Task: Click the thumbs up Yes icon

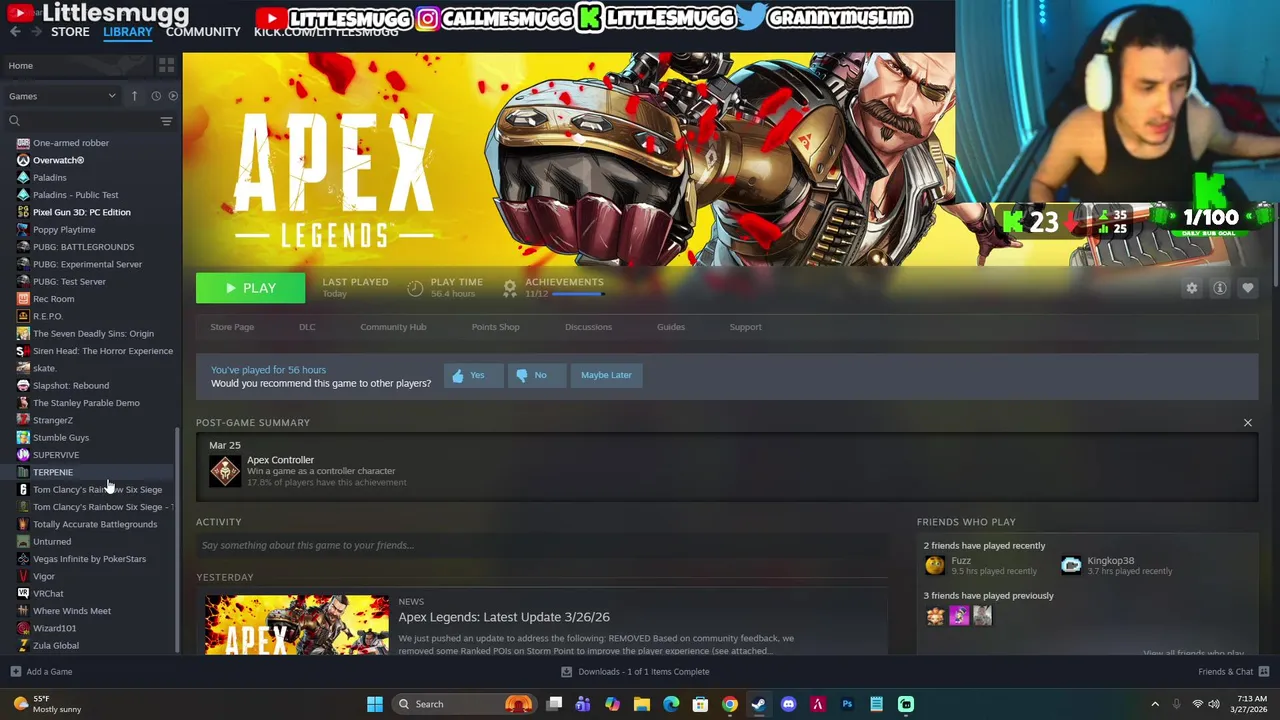Action: coord(458,375)
